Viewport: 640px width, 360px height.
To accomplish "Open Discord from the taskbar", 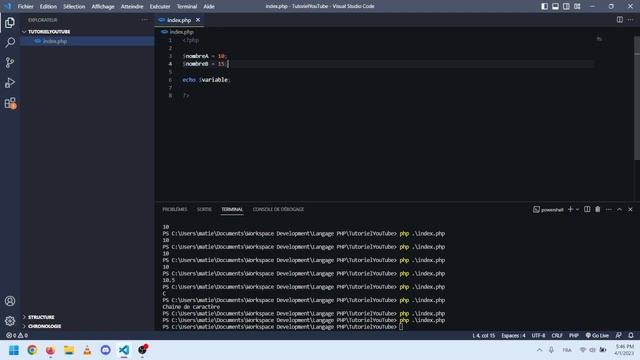I will tap(106, 350).
